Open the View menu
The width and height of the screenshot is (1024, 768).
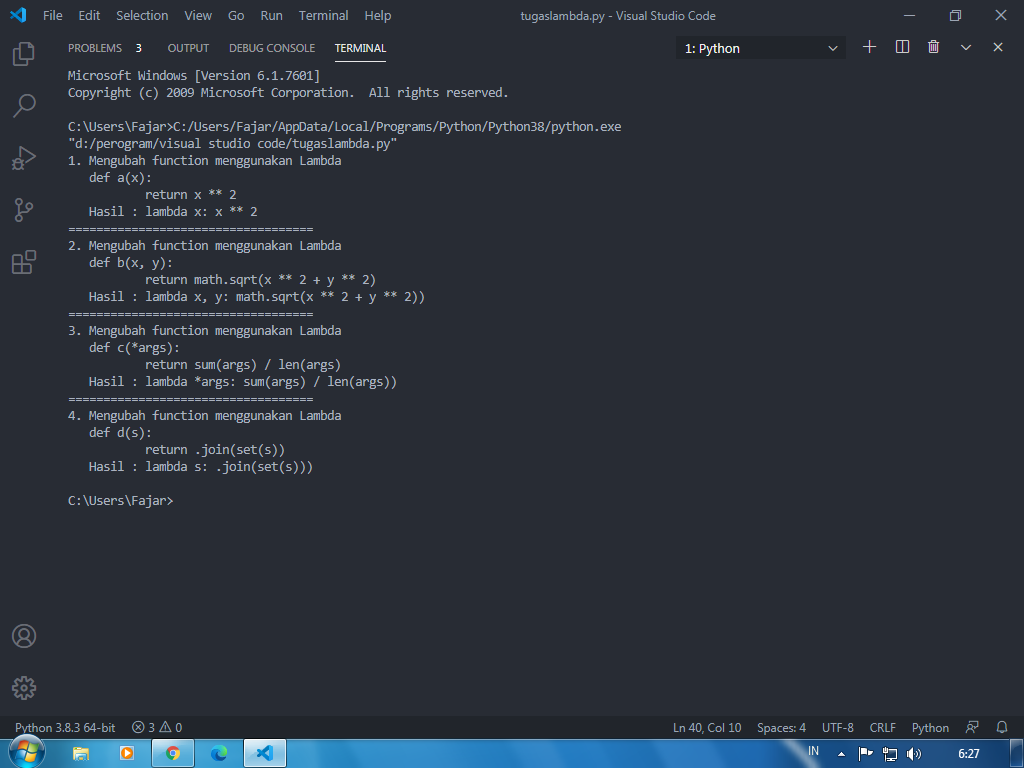pyautogui.click(x=198, y=15)
